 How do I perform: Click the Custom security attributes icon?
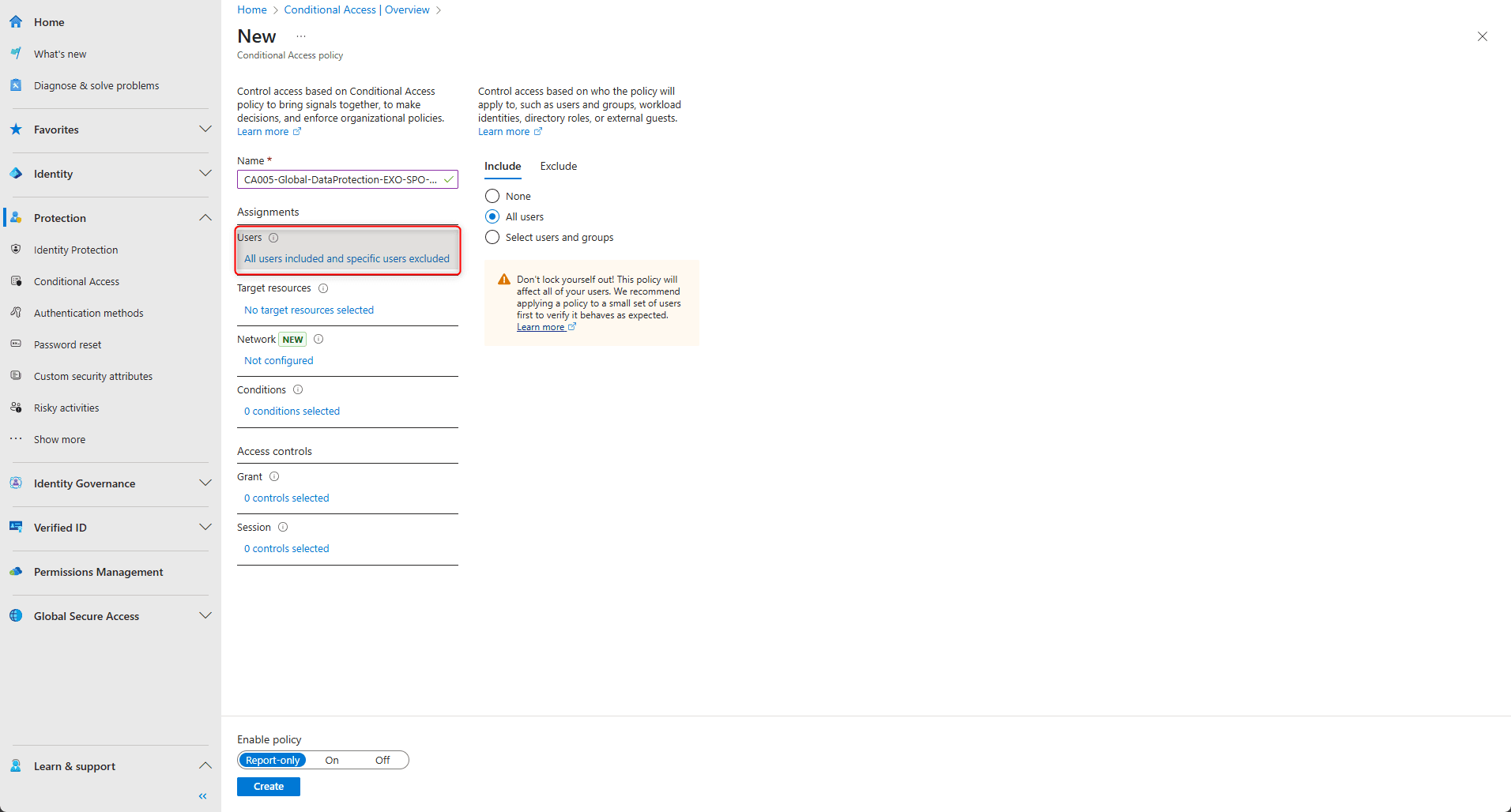point(16,376)
